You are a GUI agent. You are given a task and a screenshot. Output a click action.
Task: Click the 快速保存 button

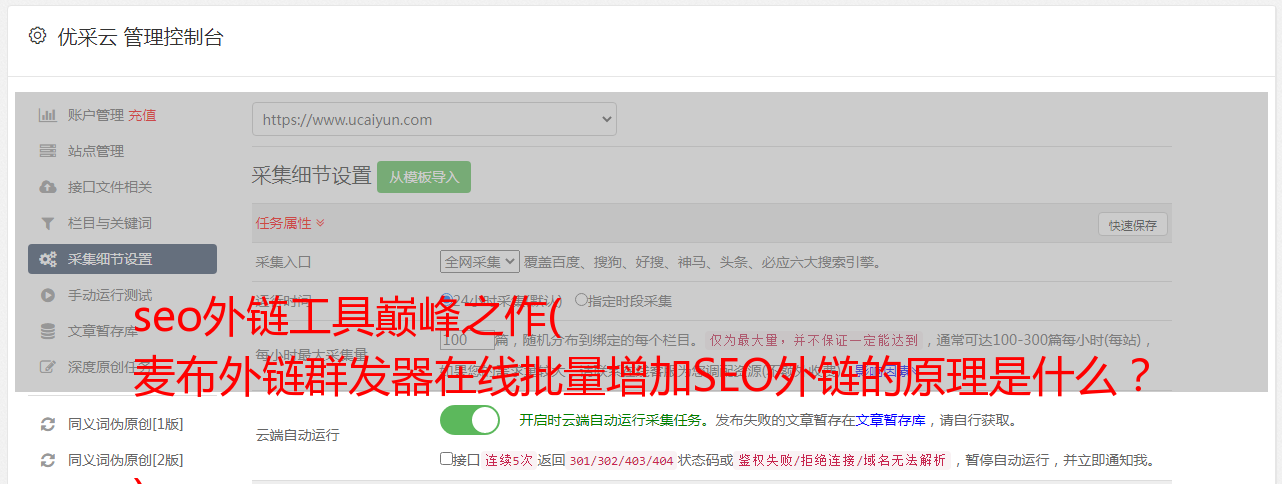click(1133, 225)
